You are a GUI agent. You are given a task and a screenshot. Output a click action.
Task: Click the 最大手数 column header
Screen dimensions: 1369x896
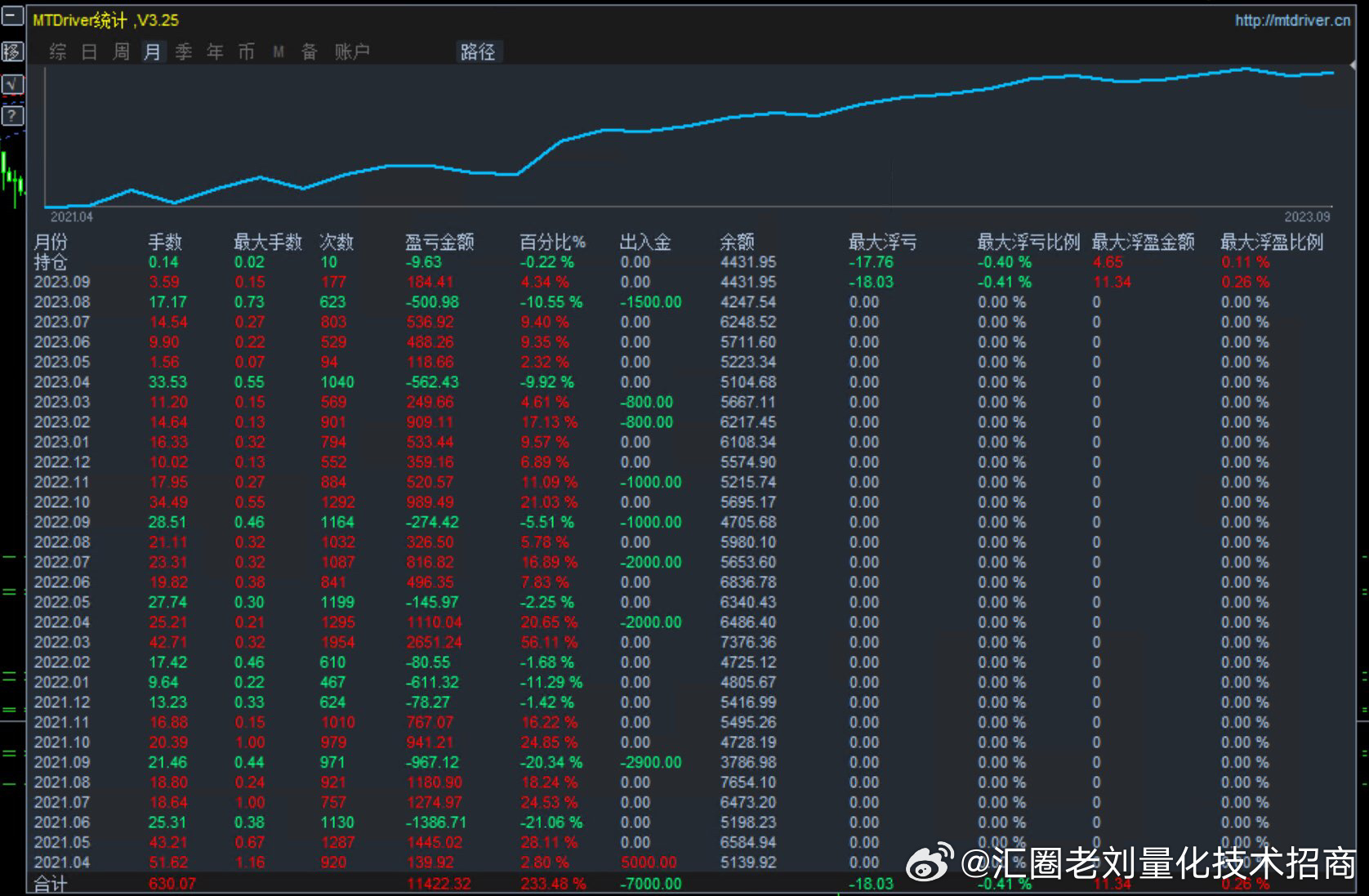tap(268, 242)
